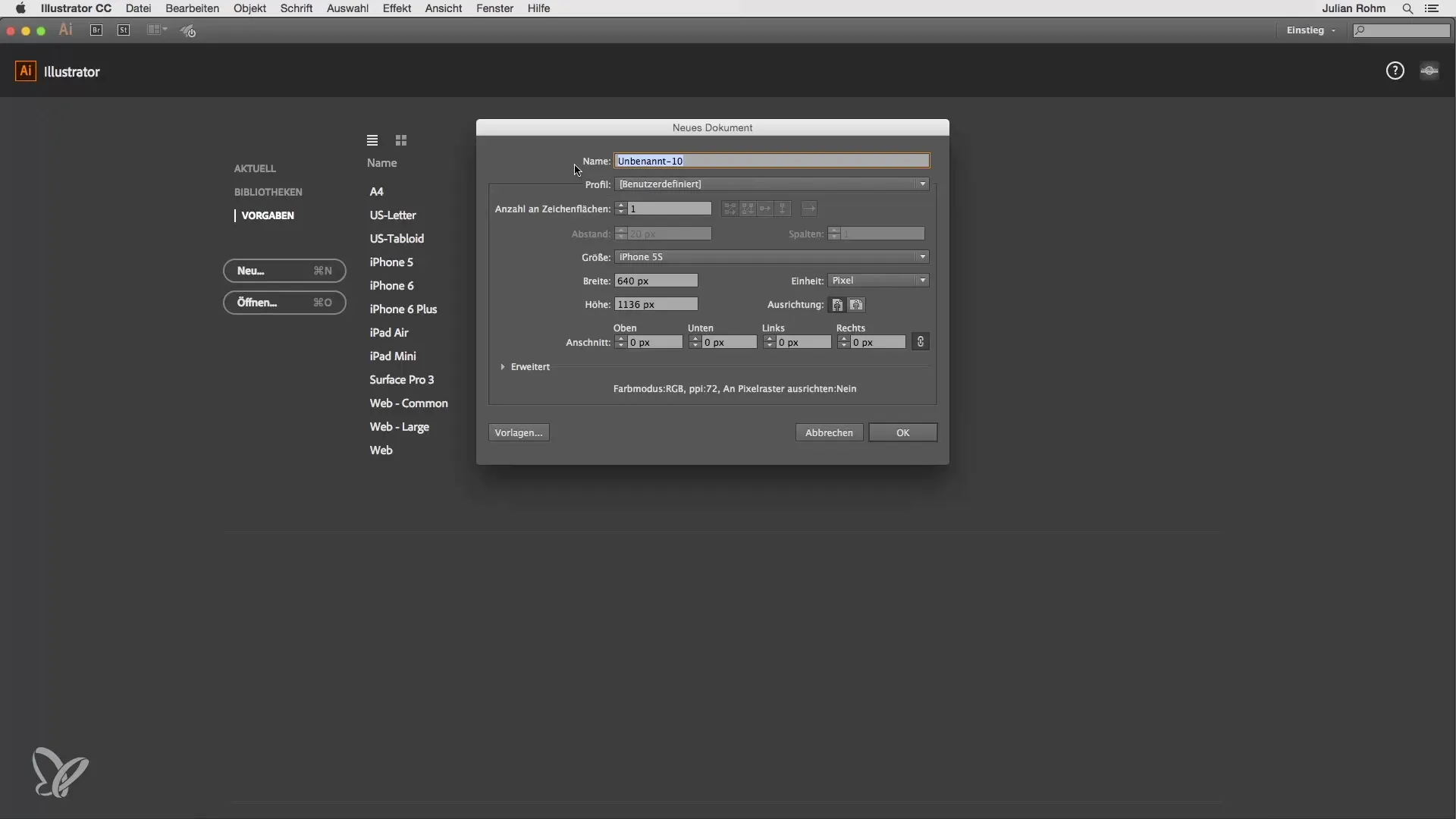Select grid by column artboard layout
Image resolution: width=1456 pixels, height=819 pixels.
748,209
